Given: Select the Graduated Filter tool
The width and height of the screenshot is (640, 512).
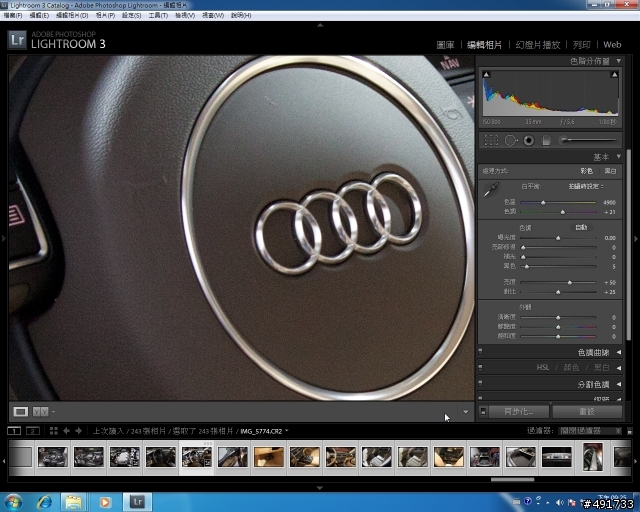Looking at the screenshot, I should (x=546, y=140).
